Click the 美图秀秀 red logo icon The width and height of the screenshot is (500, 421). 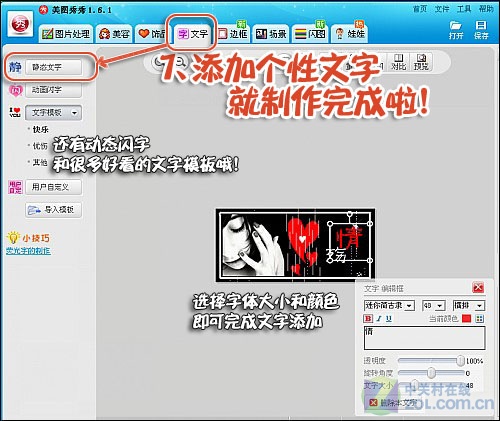[x=20, y=24]
